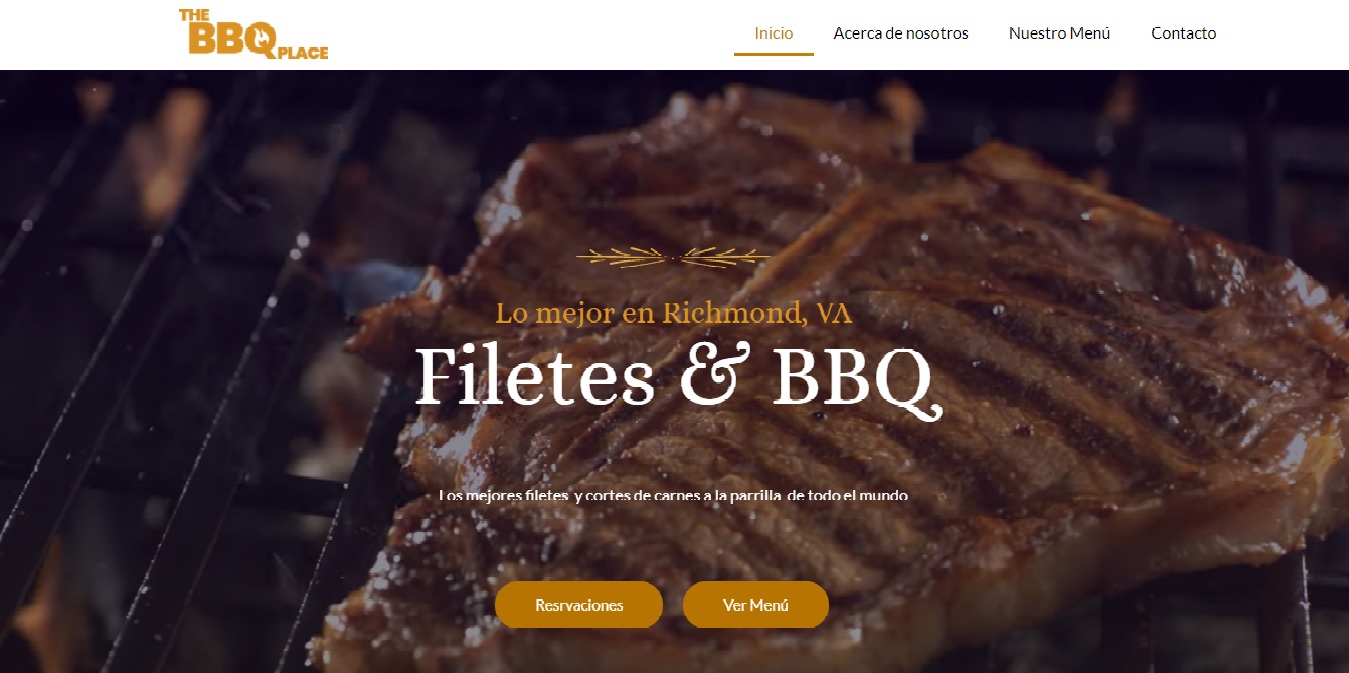Click the orange underline beneath Inicio
Screen dimensions: 1349x673
tap(774, 54)
